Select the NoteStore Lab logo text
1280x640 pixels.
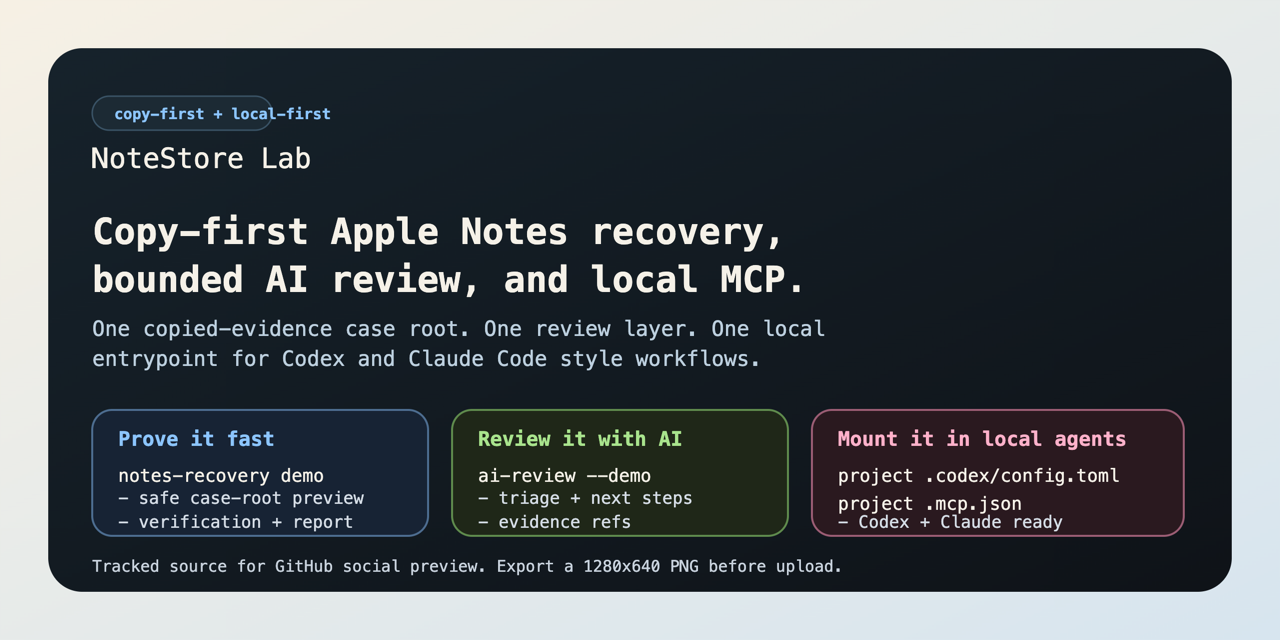click(201, 158)
